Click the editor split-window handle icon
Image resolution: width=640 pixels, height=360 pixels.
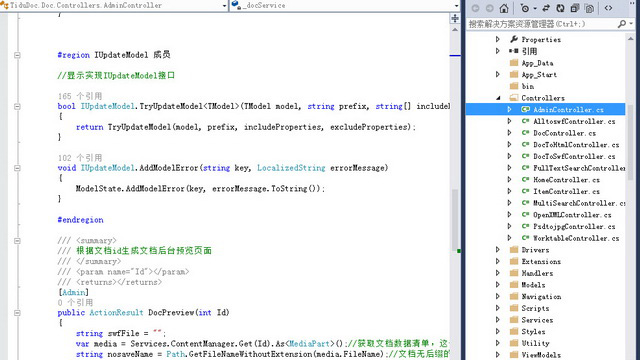[455, 18]
